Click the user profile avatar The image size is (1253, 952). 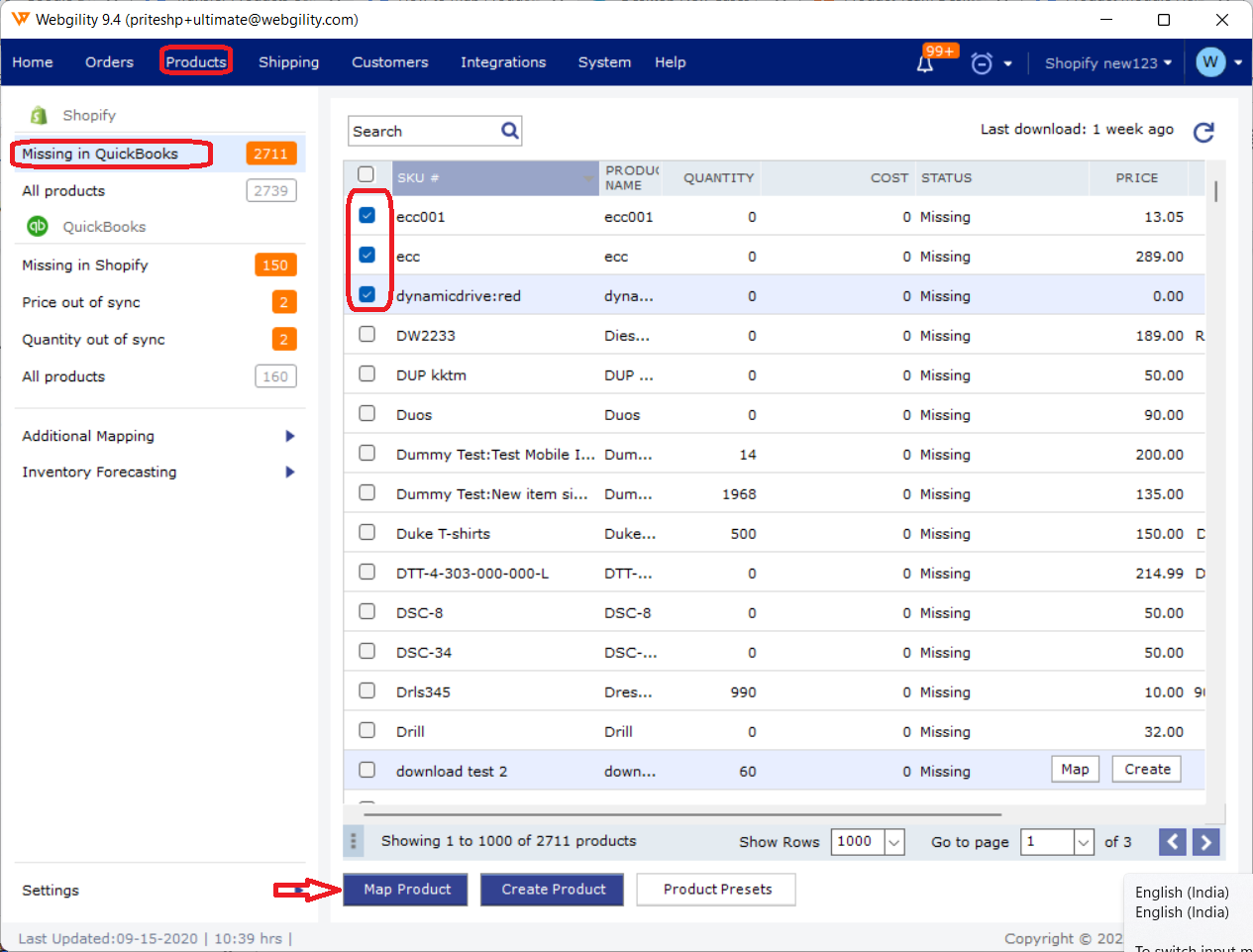[1210, 62]
